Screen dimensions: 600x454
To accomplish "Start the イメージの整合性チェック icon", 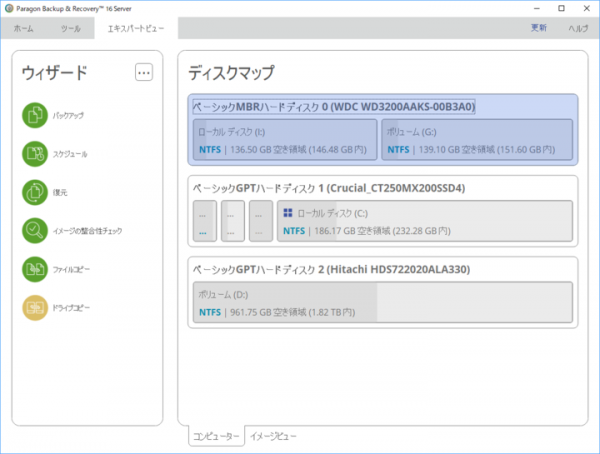I will [35, 231].
